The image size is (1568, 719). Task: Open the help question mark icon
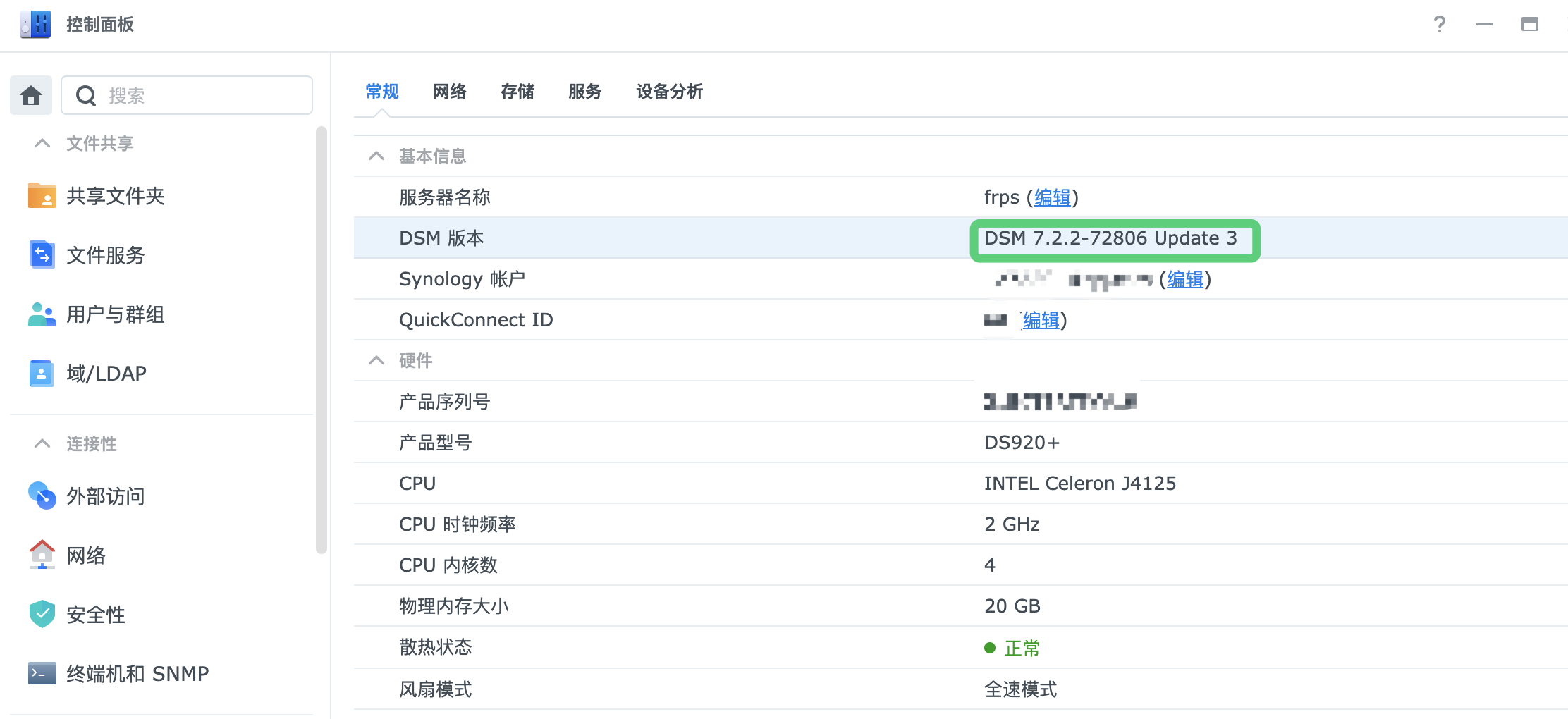pyautogui.click(x=1439, y=25)
